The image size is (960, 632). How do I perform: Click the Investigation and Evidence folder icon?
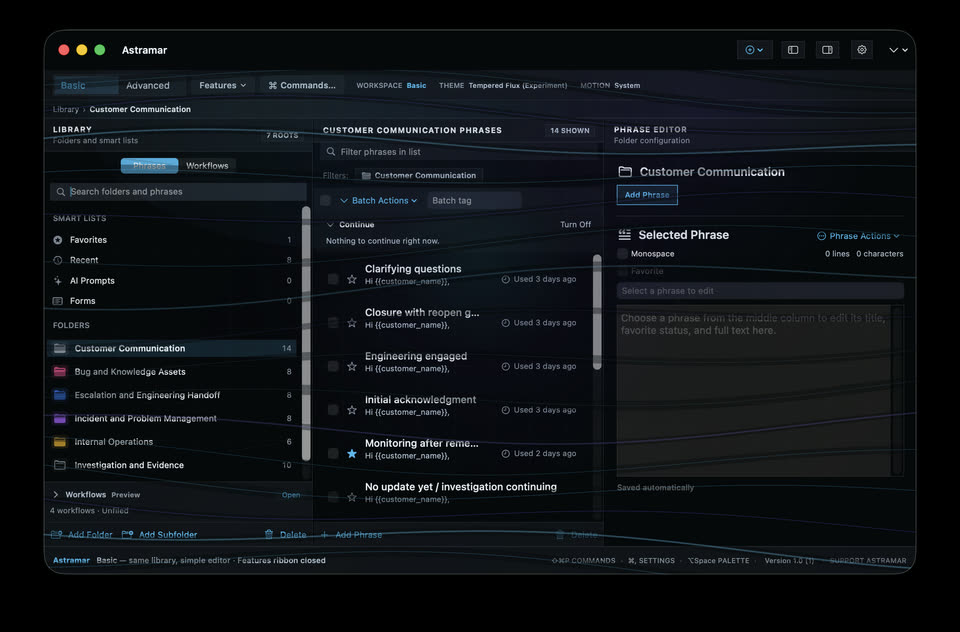tap(59, 465)
